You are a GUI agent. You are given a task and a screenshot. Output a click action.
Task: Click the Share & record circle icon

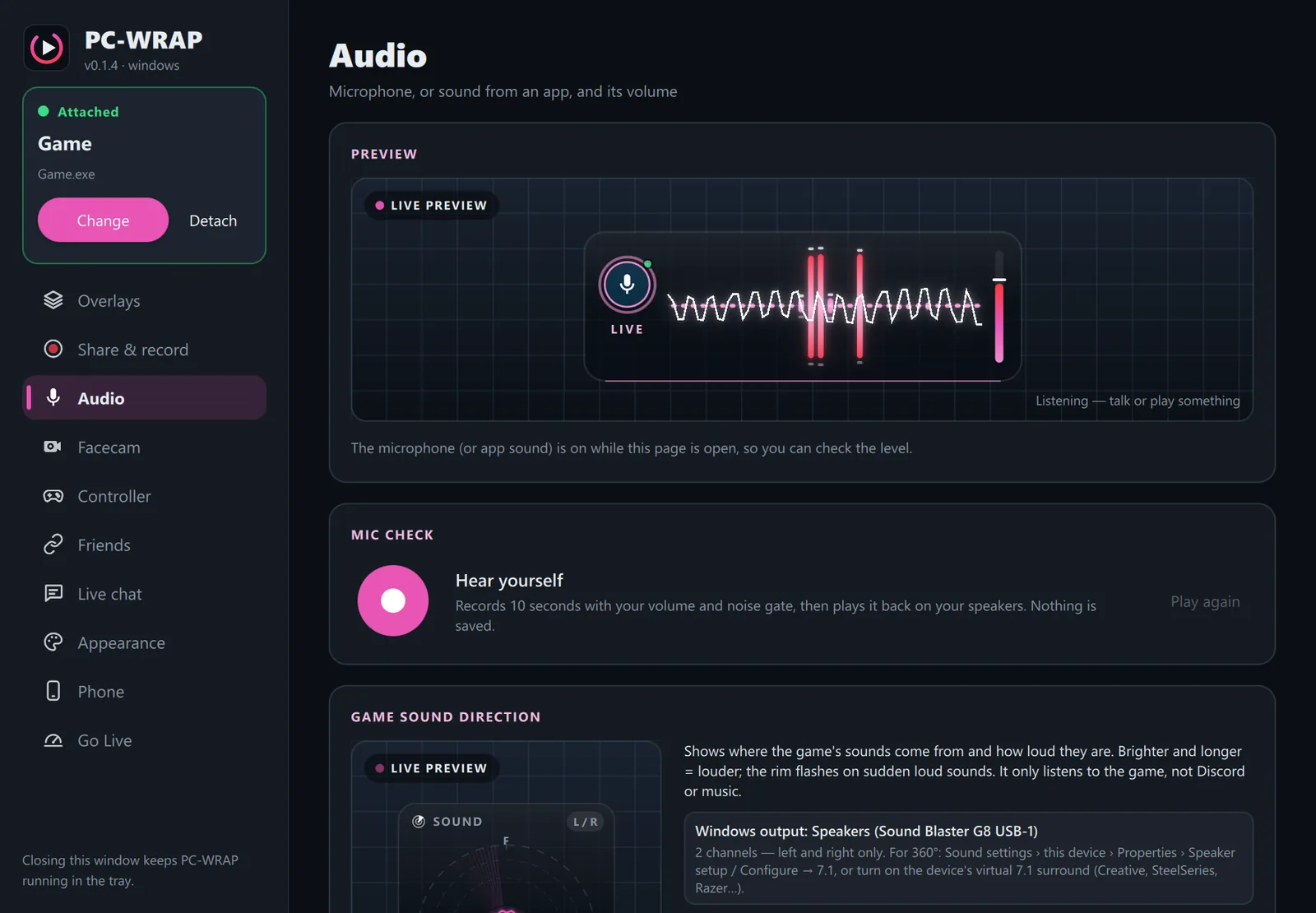click(53, 349)
